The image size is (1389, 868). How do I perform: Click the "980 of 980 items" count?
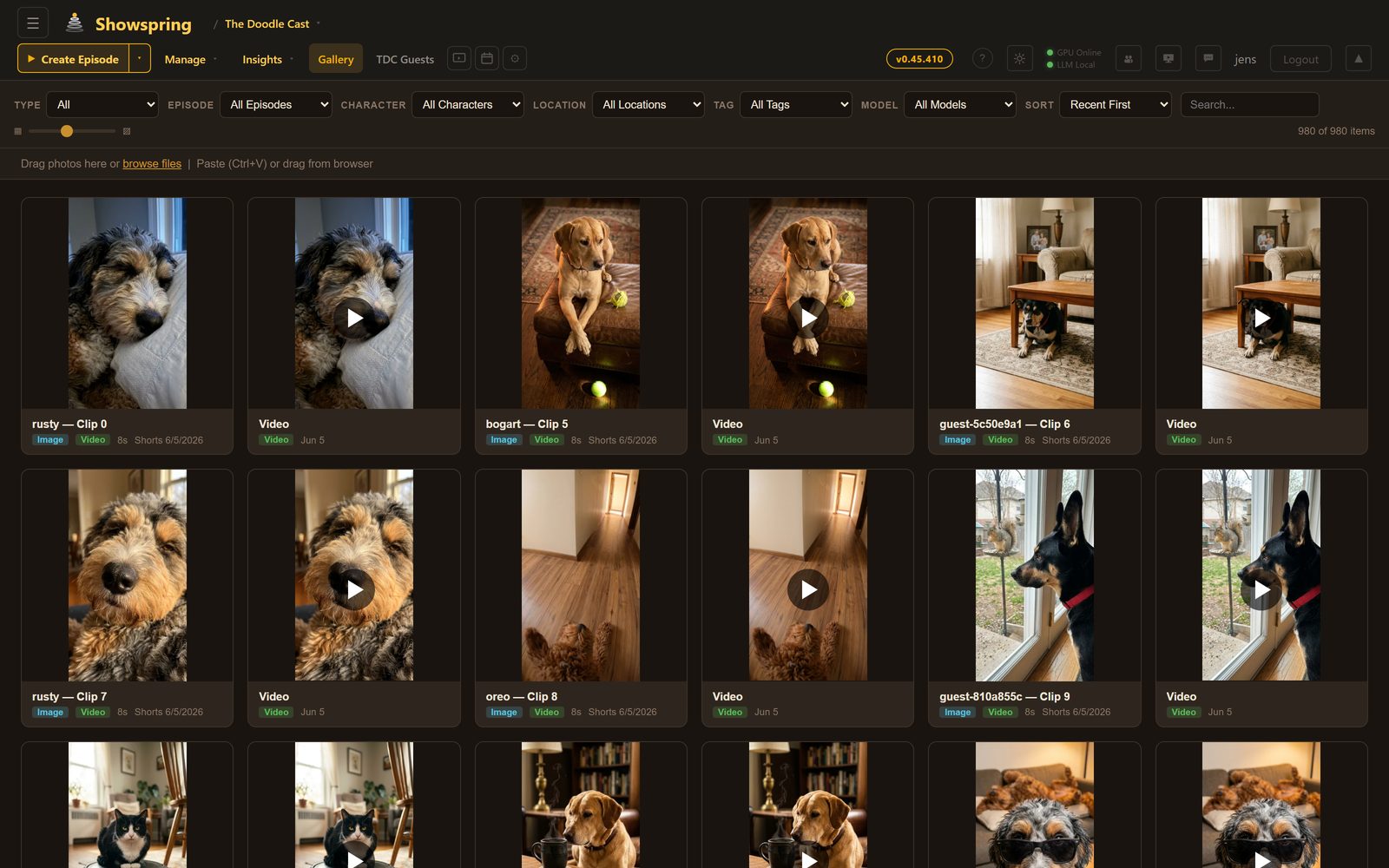[x=1336, y=131]
